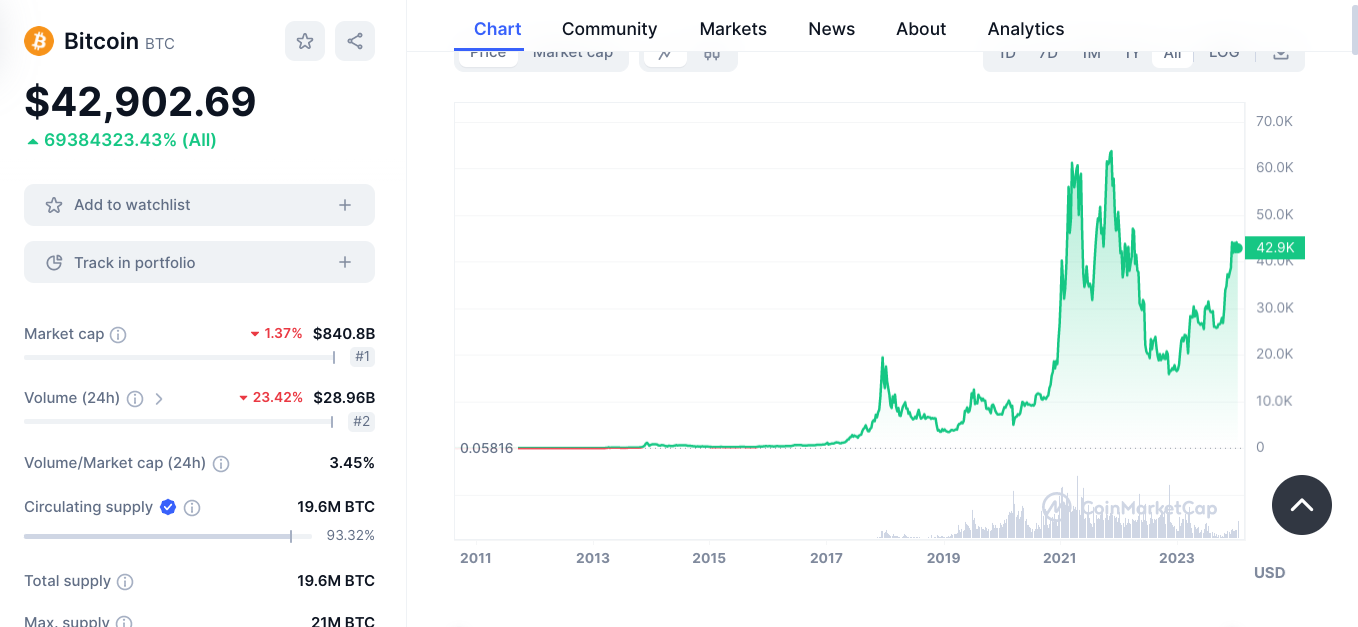The height and width of the screenshot is (627, 1358).
Task: Expand Add to watchlist with plus sign
Action: pyautogui.click(x=345, y=205)
